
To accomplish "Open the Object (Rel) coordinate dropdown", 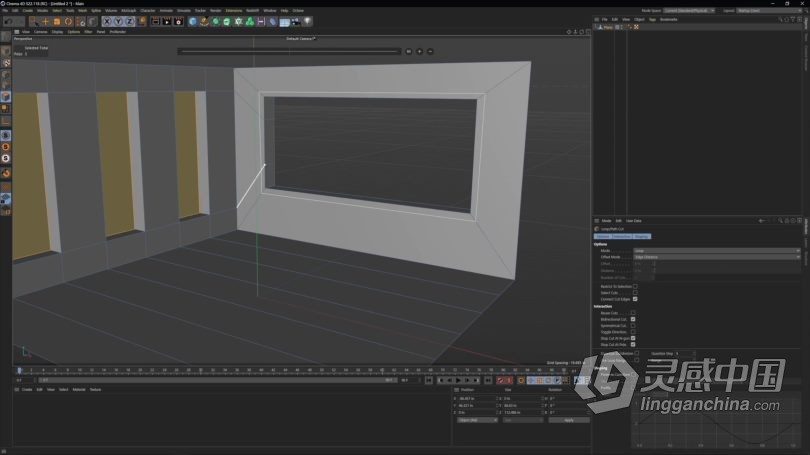I will pyautogui.click(x=477, y=420).
